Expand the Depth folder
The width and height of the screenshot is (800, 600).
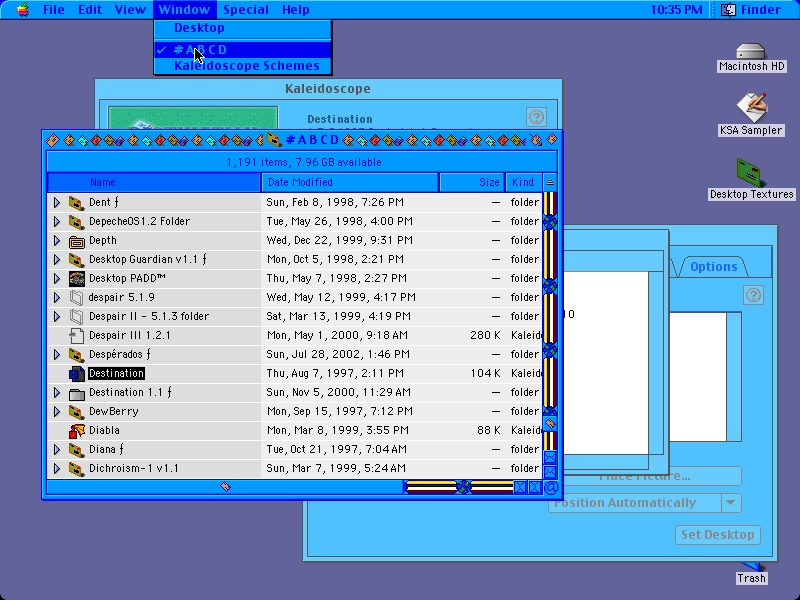[x=57, y=241]
